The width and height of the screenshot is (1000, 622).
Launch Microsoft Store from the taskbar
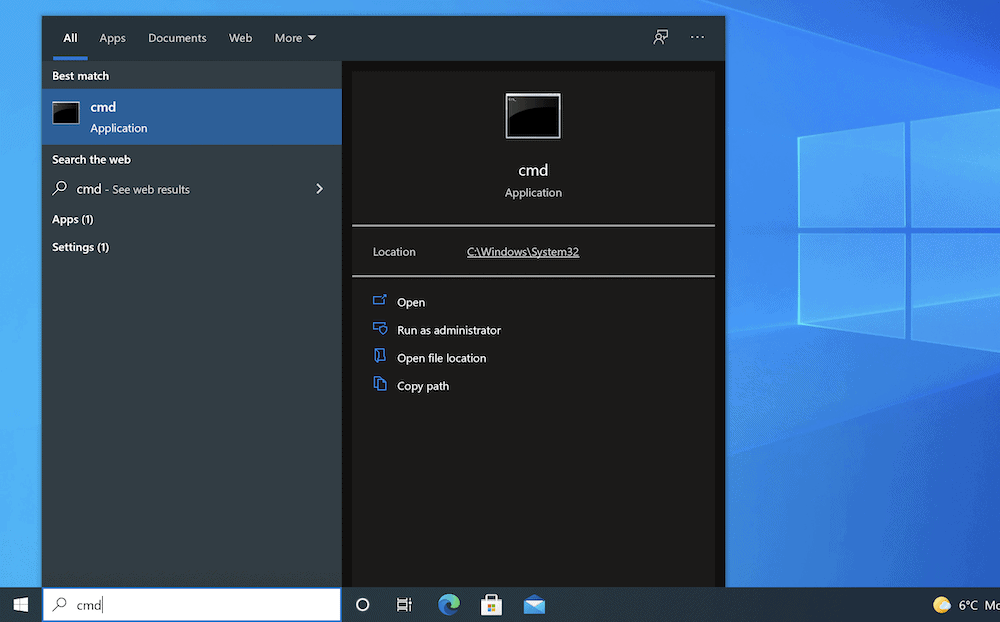pos(491,605)
